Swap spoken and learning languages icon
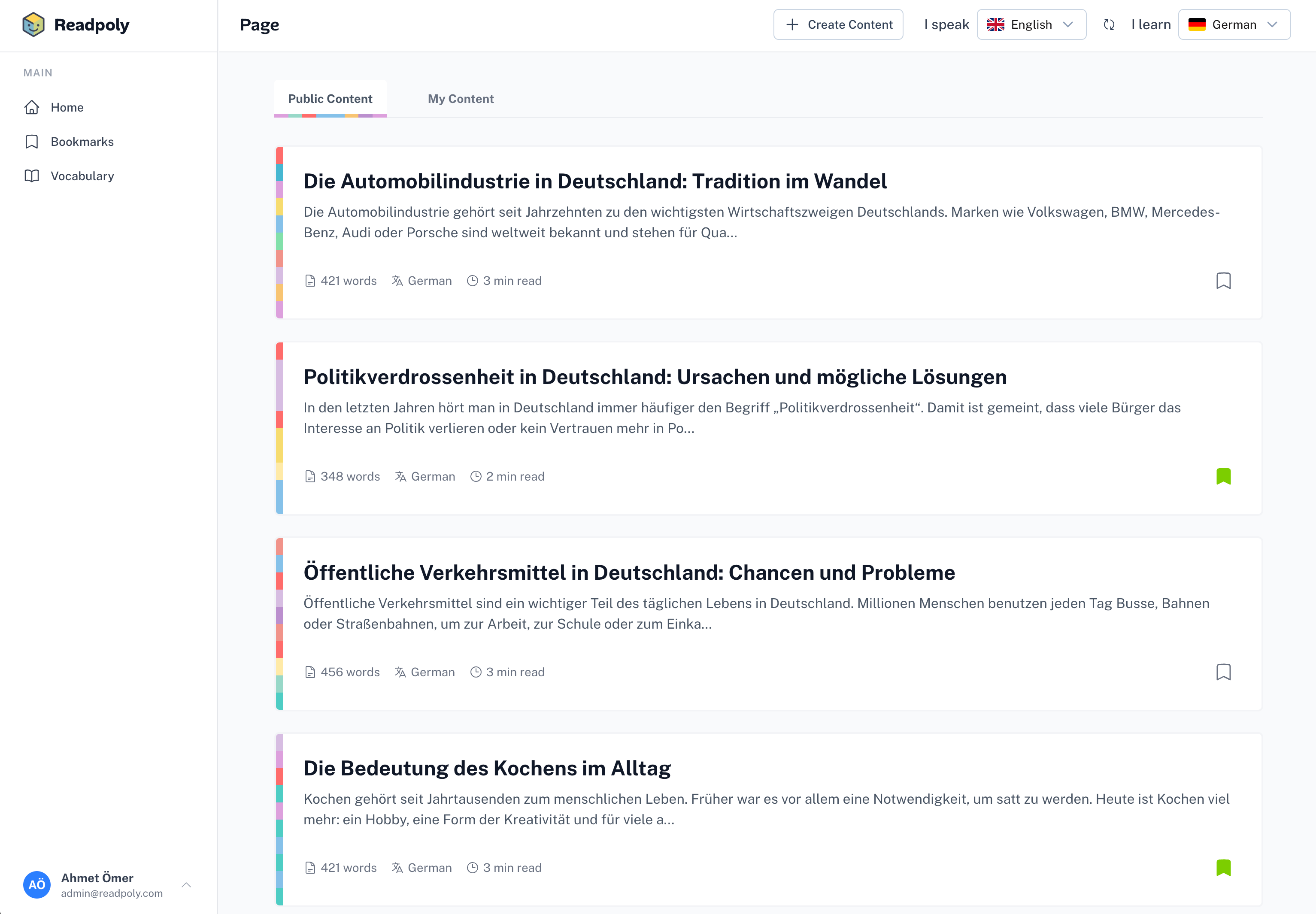This screenshot has height=914, width=1316. [x=1109, y=24]
